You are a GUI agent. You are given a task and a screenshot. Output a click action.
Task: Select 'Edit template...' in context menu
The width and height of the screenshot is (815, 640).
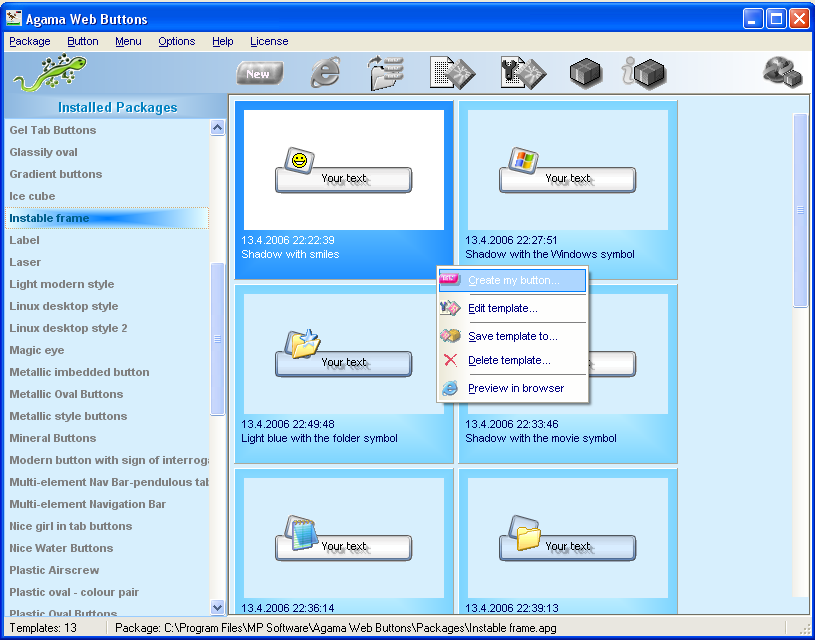click(502, 308)
